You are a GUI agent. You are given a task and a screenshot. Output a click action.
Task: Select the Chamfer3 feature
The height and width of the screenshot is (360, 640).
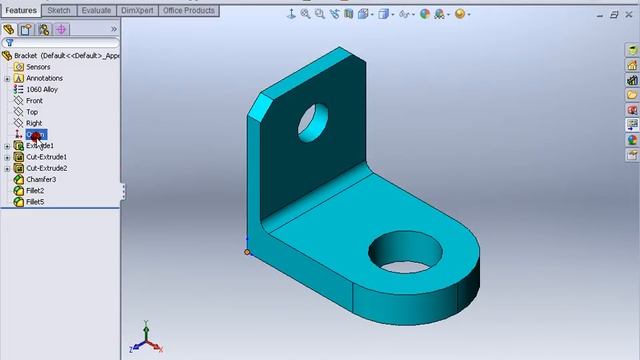[35, 179]
